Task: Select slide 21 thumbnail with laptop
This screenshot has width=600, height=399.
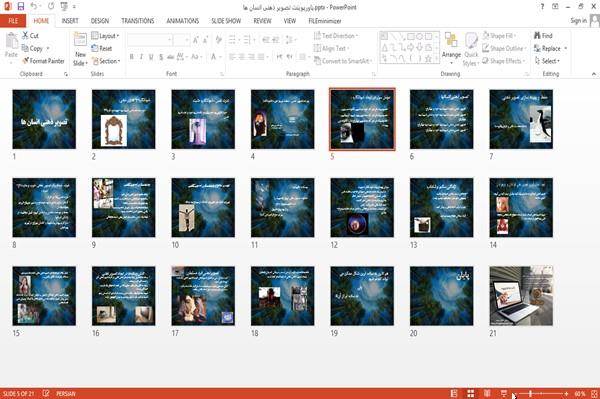Action: pos(521,296)
